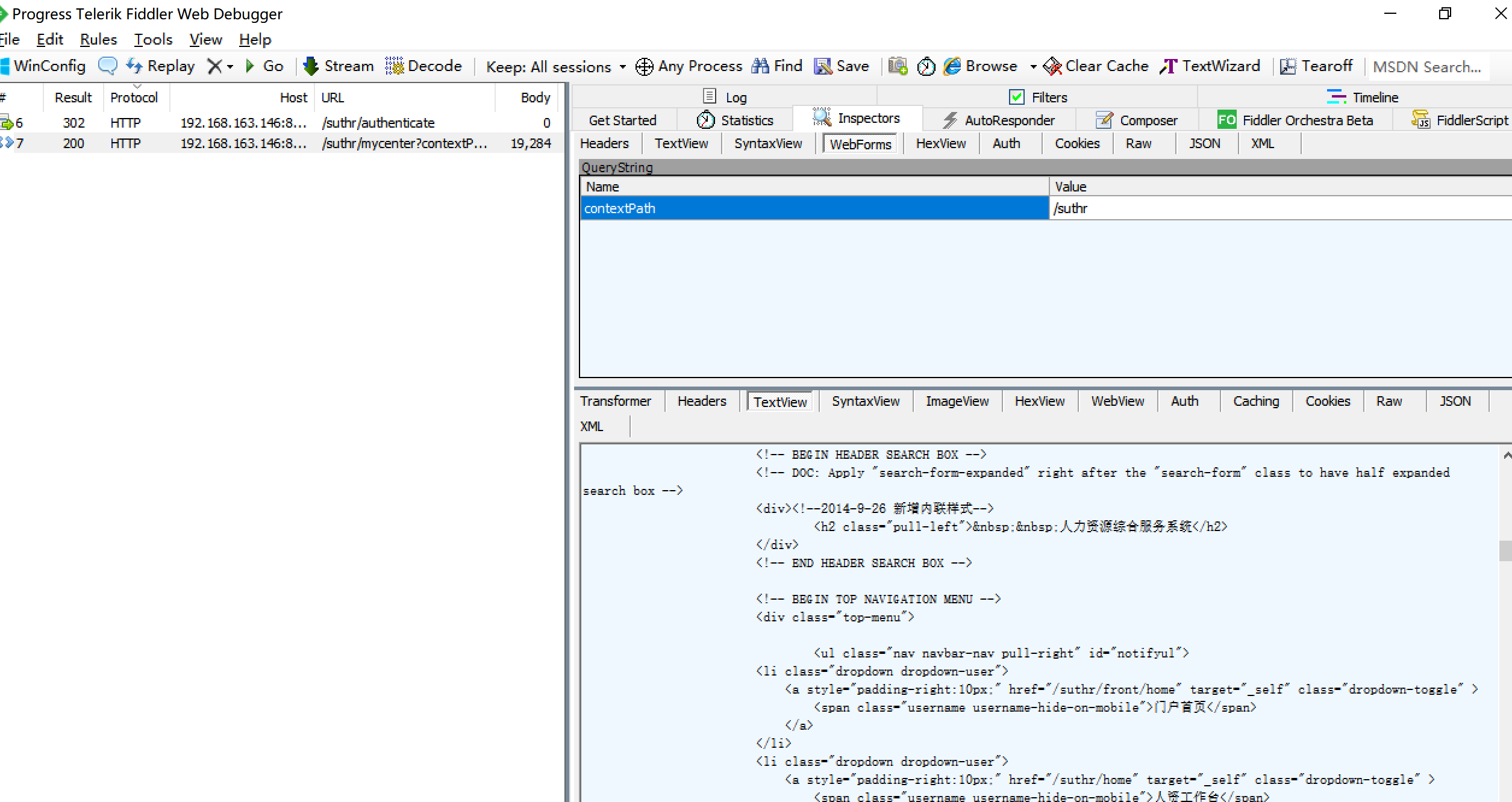Open Keep: All sessions dropdown

point(556,67)
